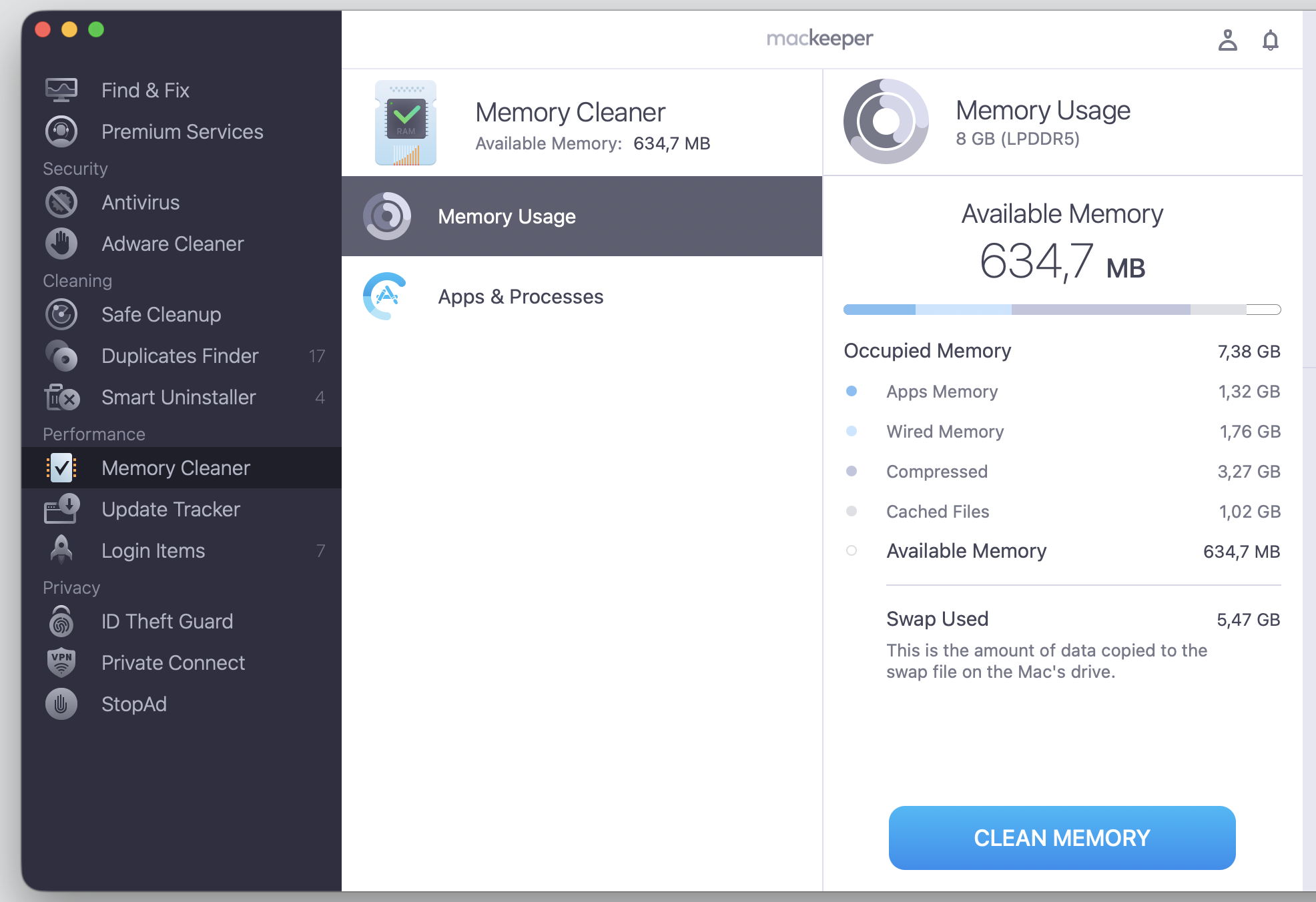Click the ID Theft Guard fingerprint icon
Image resolution: width=1316 pixels, height=902 pixels.
61,621
